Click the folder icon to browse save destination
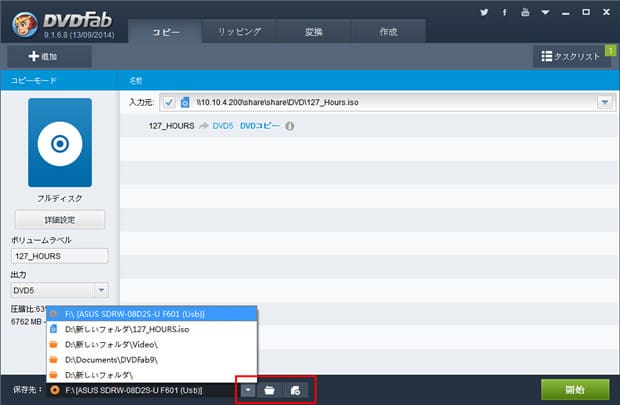 [269, 390]
